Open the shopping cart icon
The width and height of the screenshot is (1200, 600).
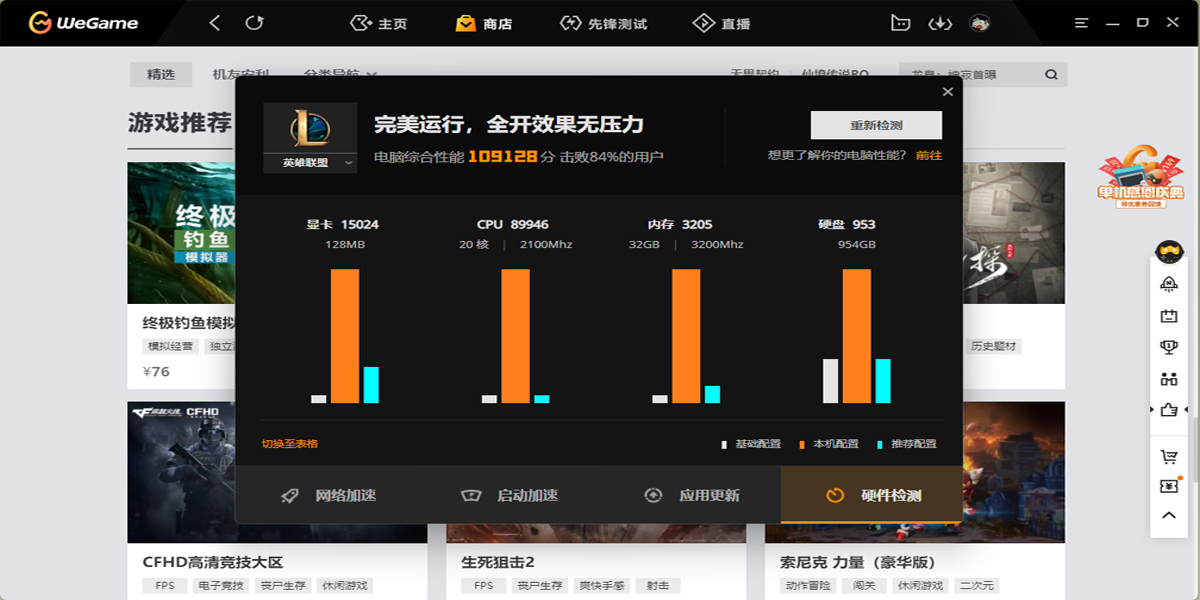tap(1168, 457)
